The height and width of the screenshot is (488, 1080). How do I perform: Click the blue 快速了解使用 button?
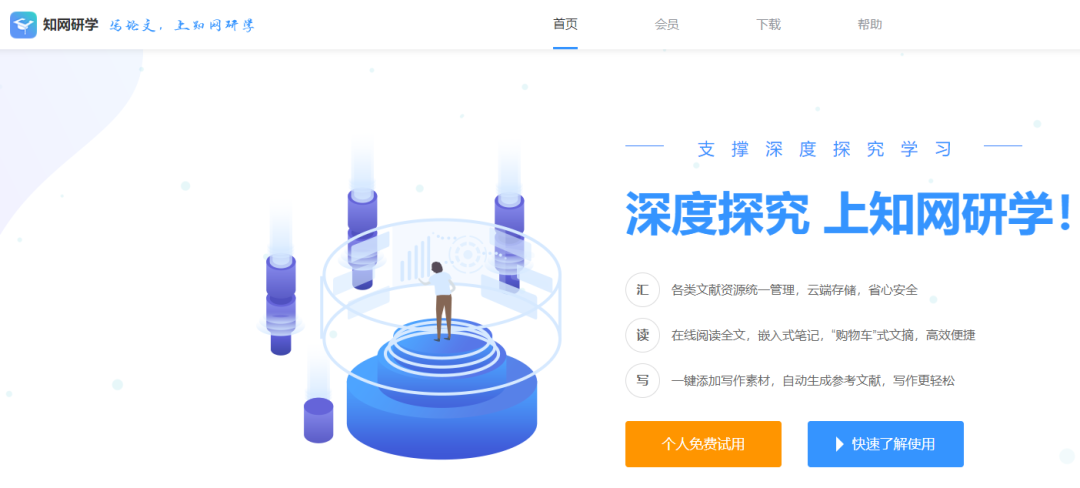pyautogui.click(x=886, y=444)
